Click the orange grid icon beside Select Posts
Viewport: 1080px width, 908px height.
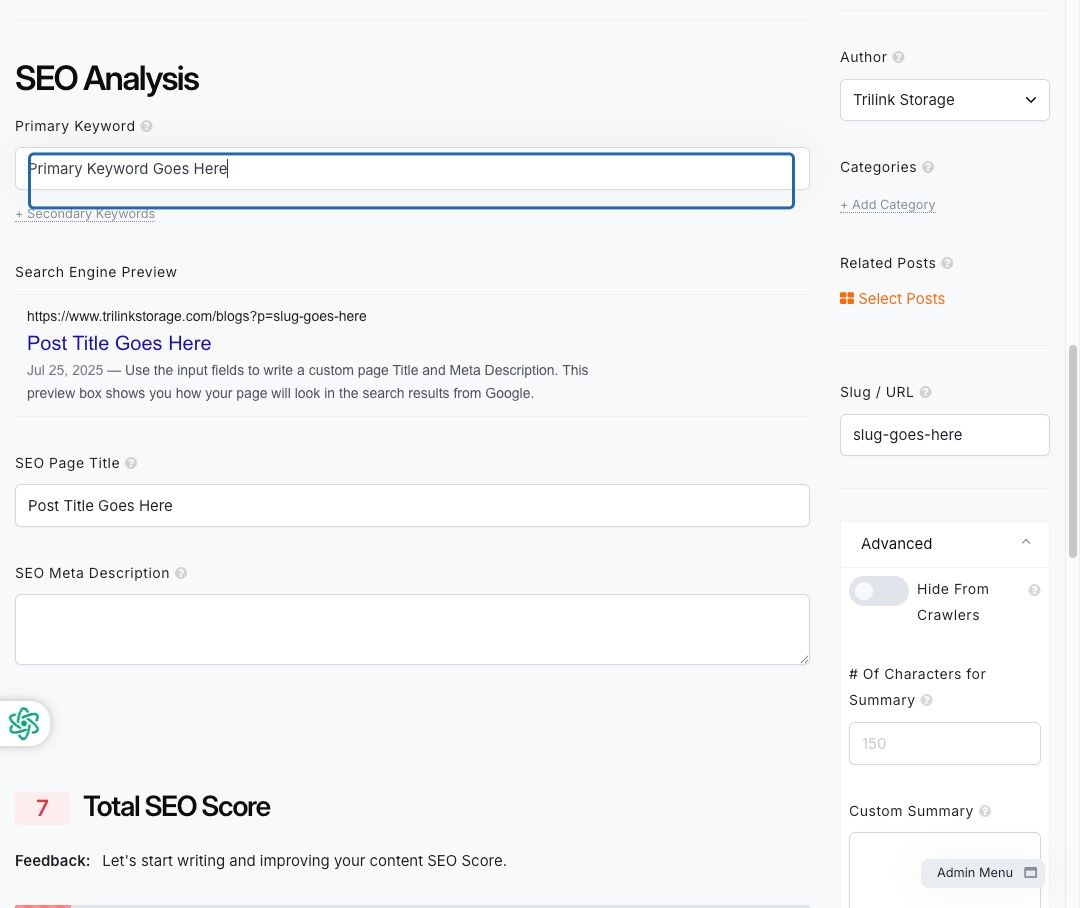[x=847, y=298]
